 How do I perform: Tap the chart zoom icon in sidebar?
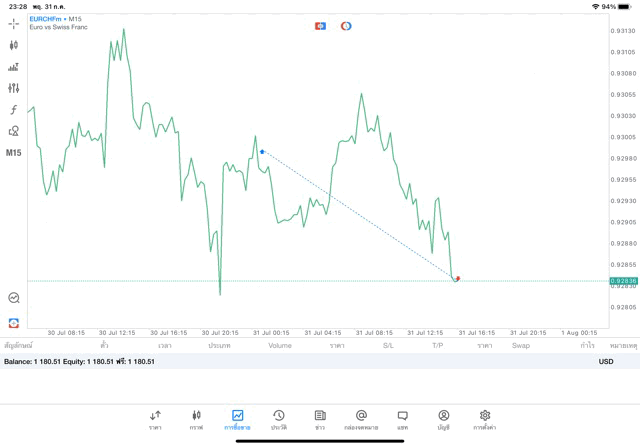point(14,297)
